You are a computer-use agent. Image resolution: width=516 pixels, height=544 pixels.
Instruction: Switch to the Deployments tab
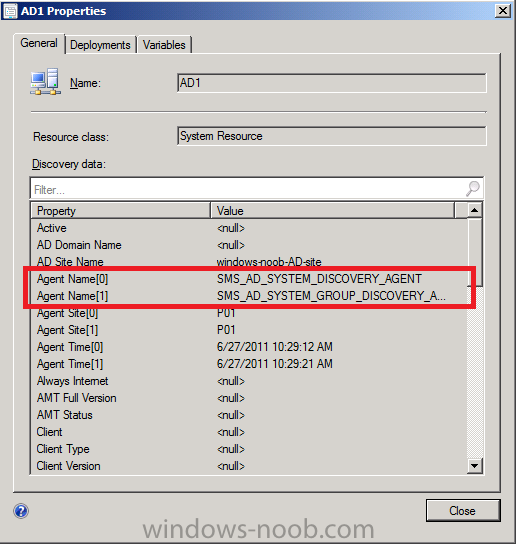coord(100,45)
